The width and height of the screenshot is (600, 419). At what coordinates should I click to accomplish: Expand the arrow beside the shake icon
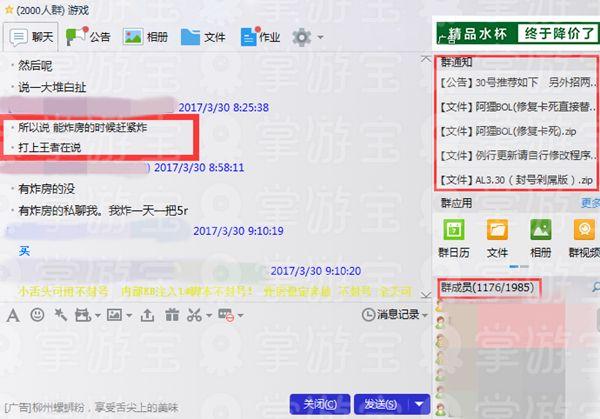[98, 316]
